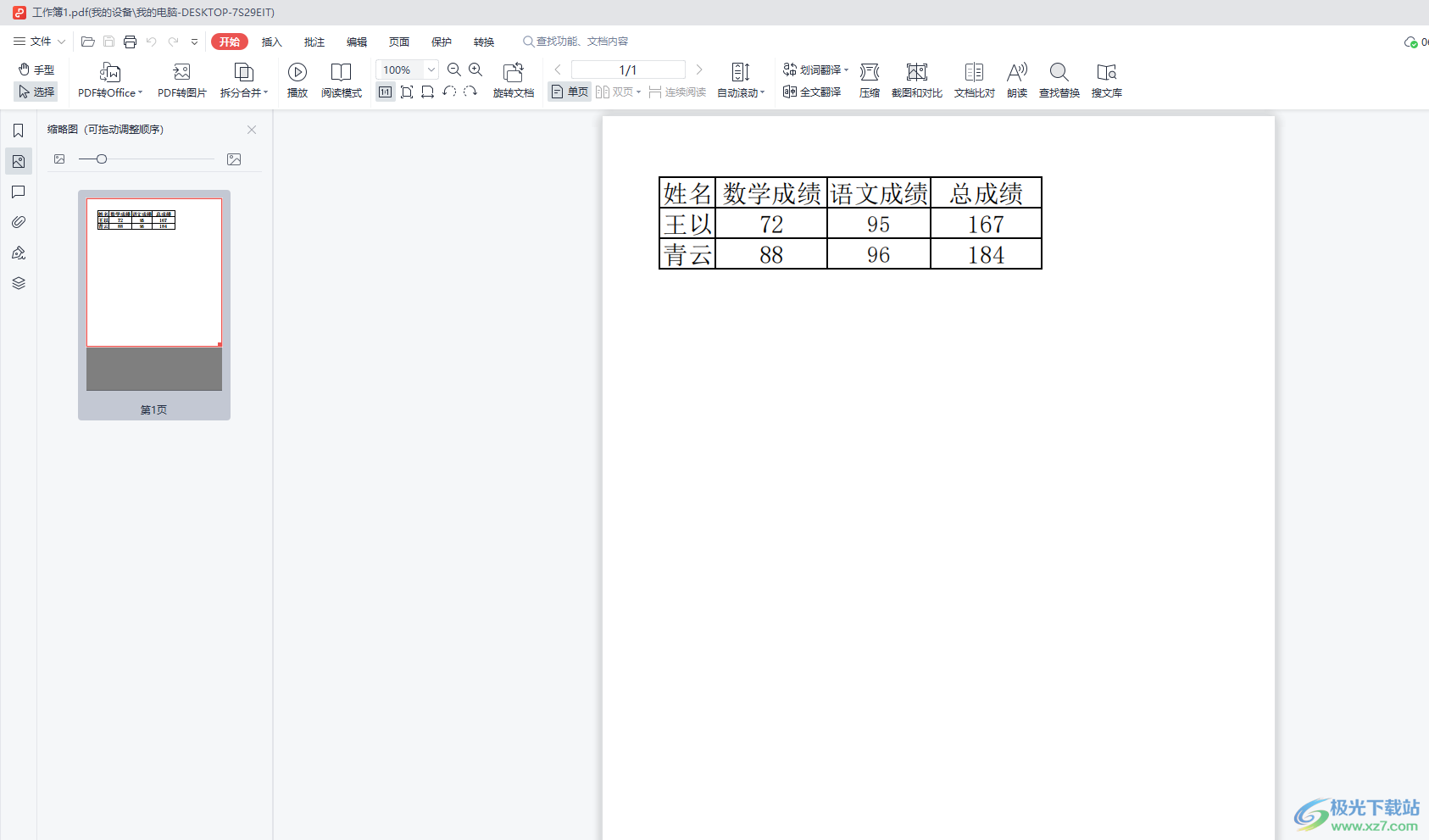The image size is (1429, 840).
Task: Open the comments sidebar panel
Action: [x=19, y=192]
